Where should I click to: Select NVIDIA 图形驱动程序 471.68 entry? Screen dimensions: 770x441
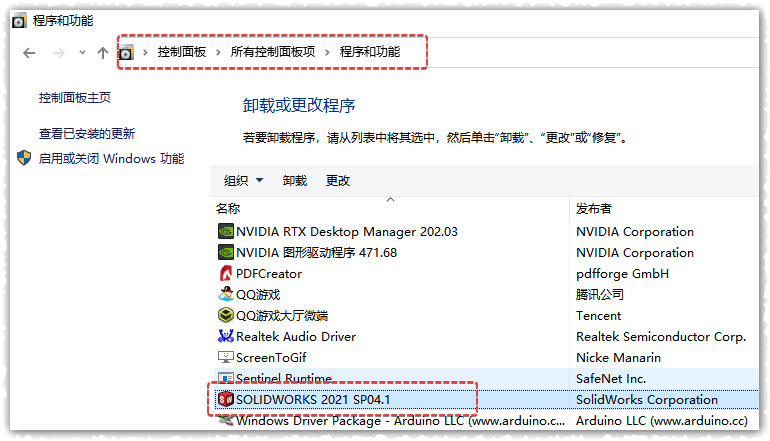316,253
